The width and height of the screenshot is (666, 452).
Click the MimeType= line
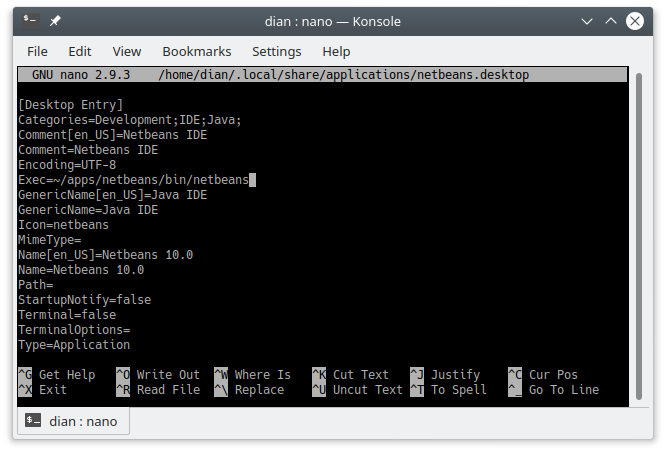point(50,240)
